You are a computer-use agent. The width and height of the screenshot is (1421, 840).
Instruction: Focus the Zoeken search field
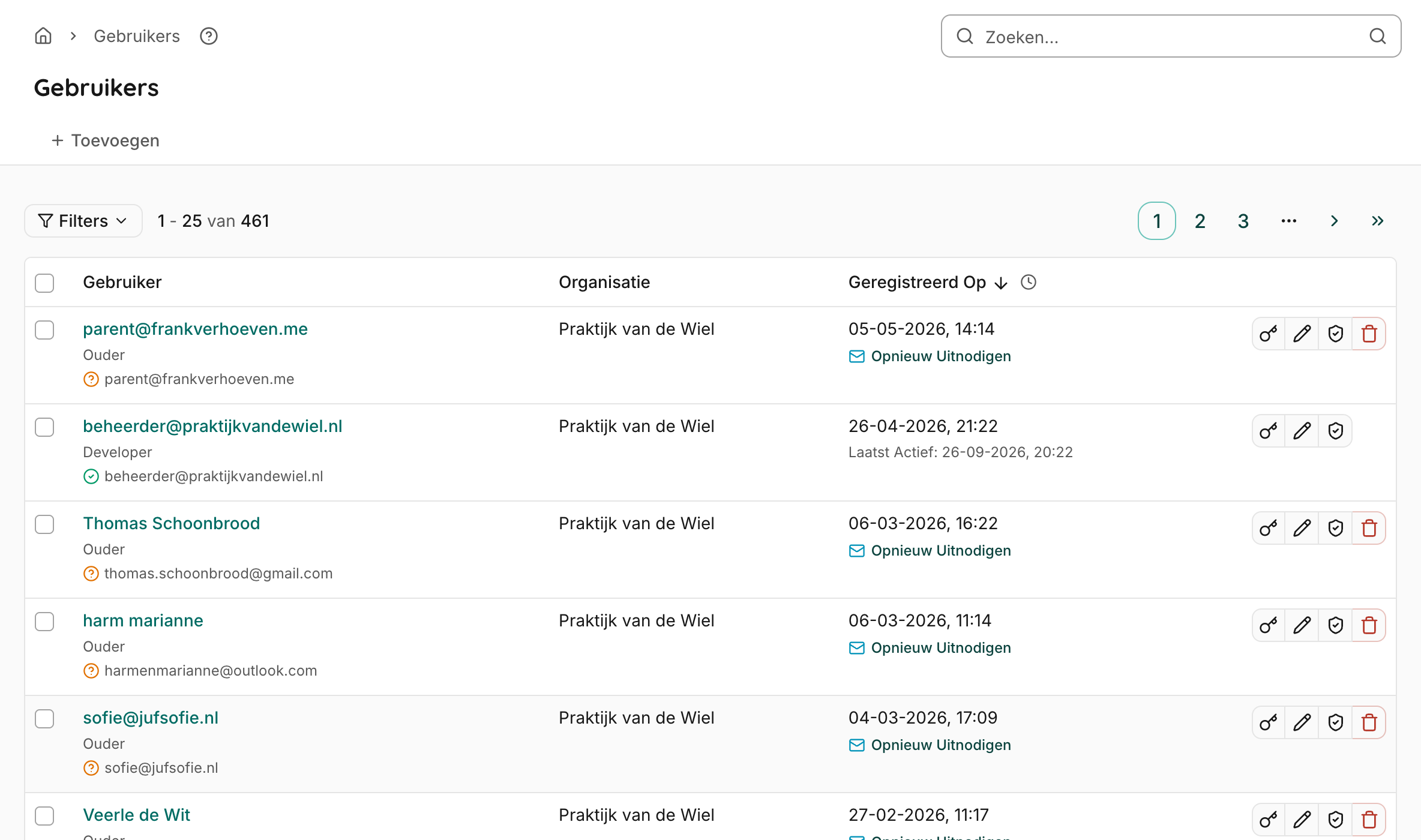pyautogui.click(x=1171, y=37)
